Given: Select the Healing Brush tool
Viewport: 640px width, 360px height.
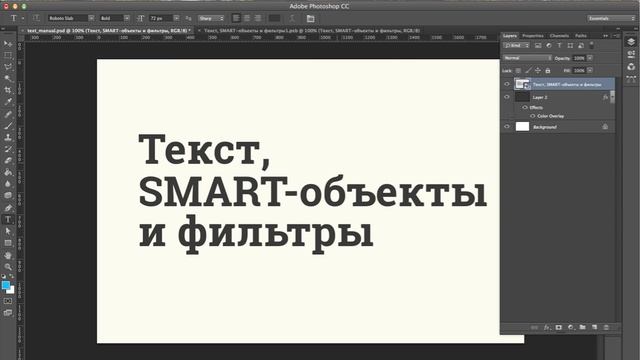Looking at the screenshot, I should click(x=8, y=114).
